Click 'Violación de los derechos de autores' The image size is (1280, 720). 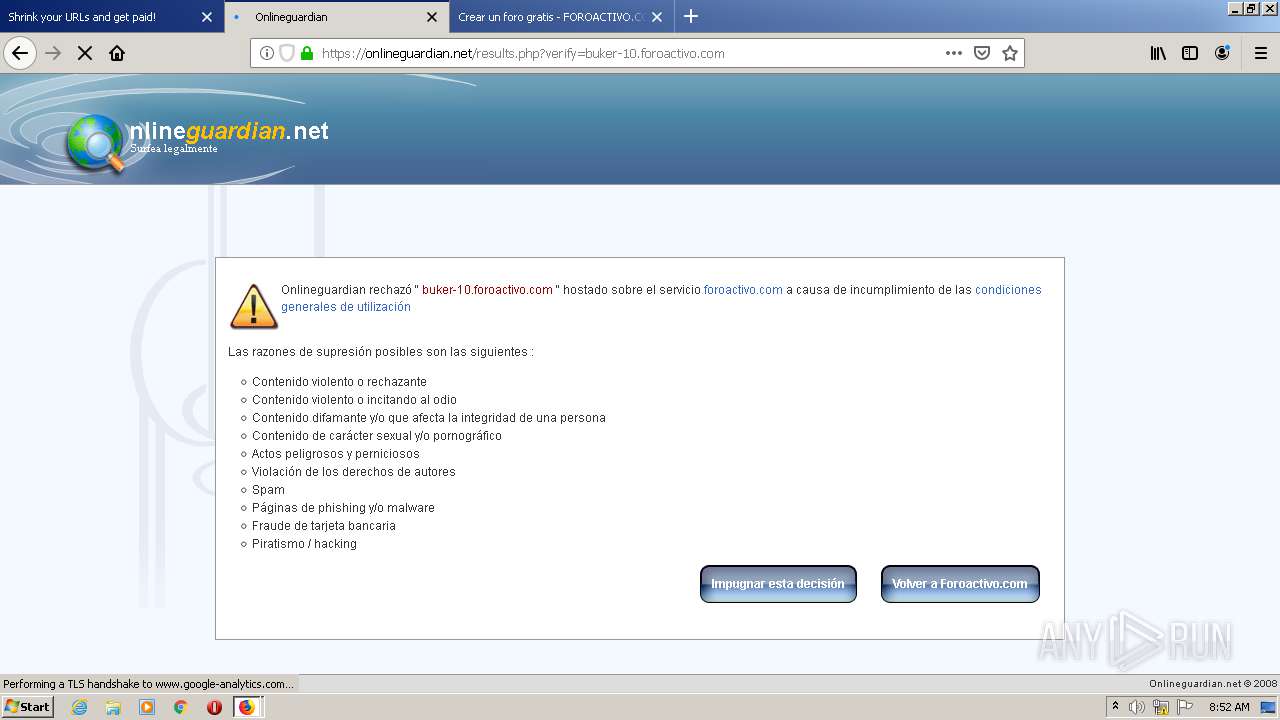[x=354, y=472]
